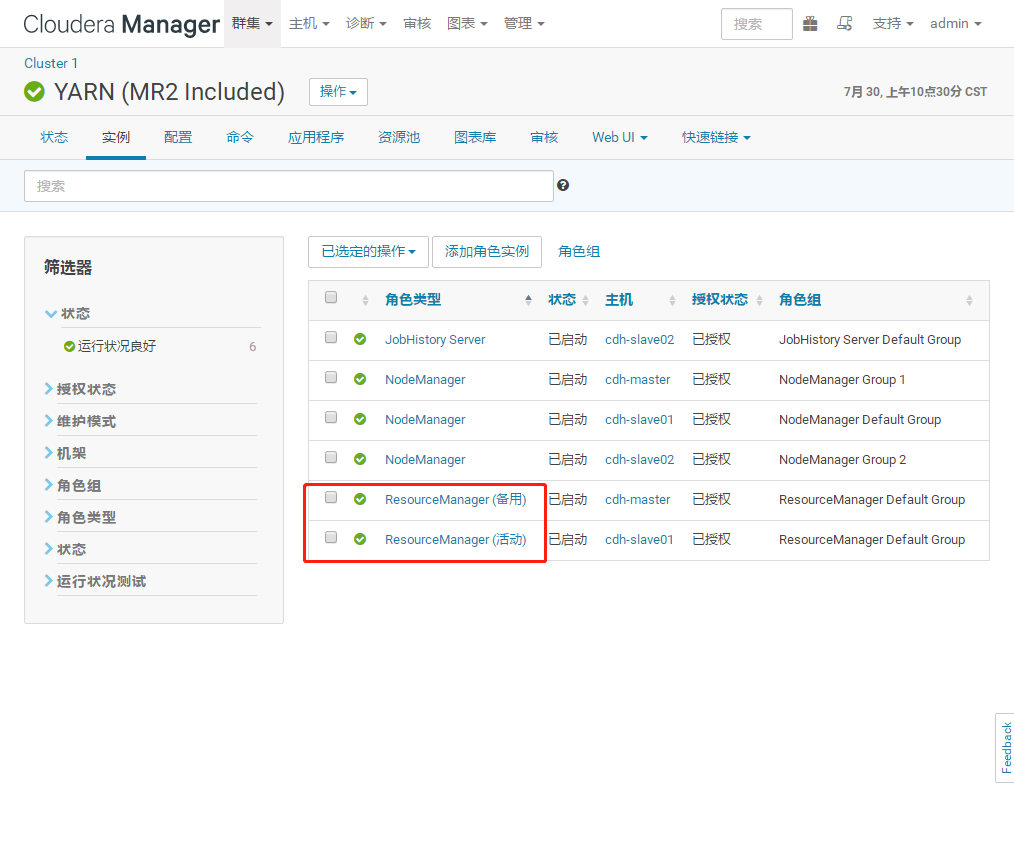Sort by health icon column arrows
Viewport: 1014px width, 860px height.
tap(365, 300)
